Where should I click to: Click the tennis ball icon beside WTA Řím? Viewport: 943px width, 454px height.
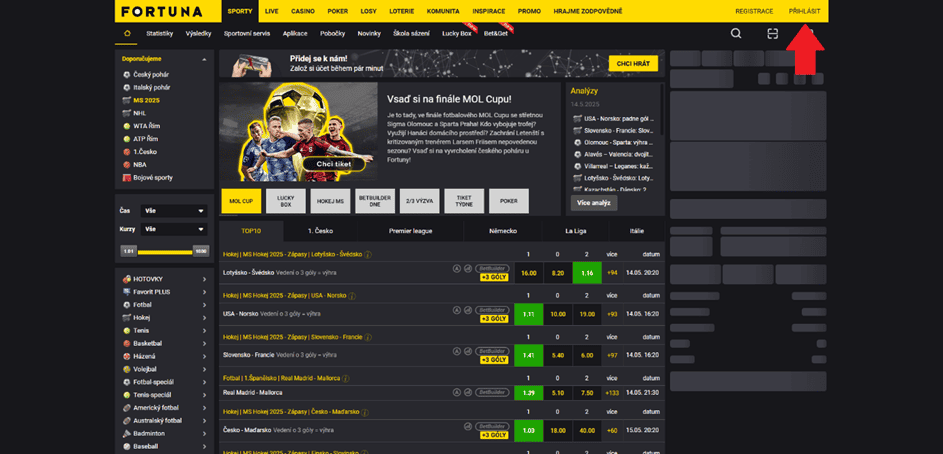tap(126, 126)
